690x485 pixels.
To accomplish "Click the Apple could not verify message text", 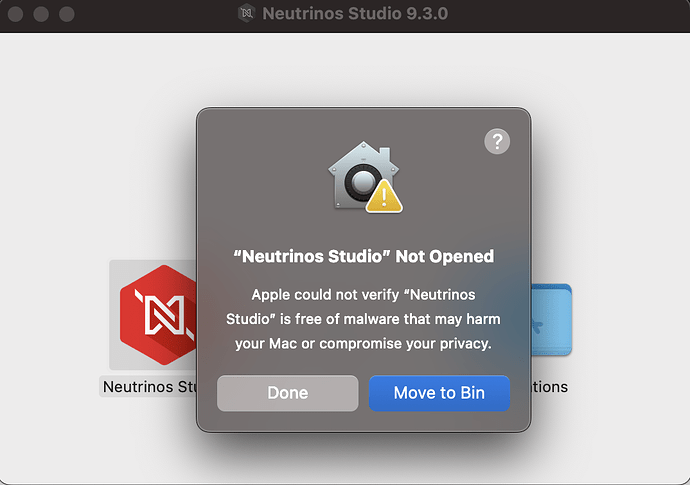I will coord(363,319).
